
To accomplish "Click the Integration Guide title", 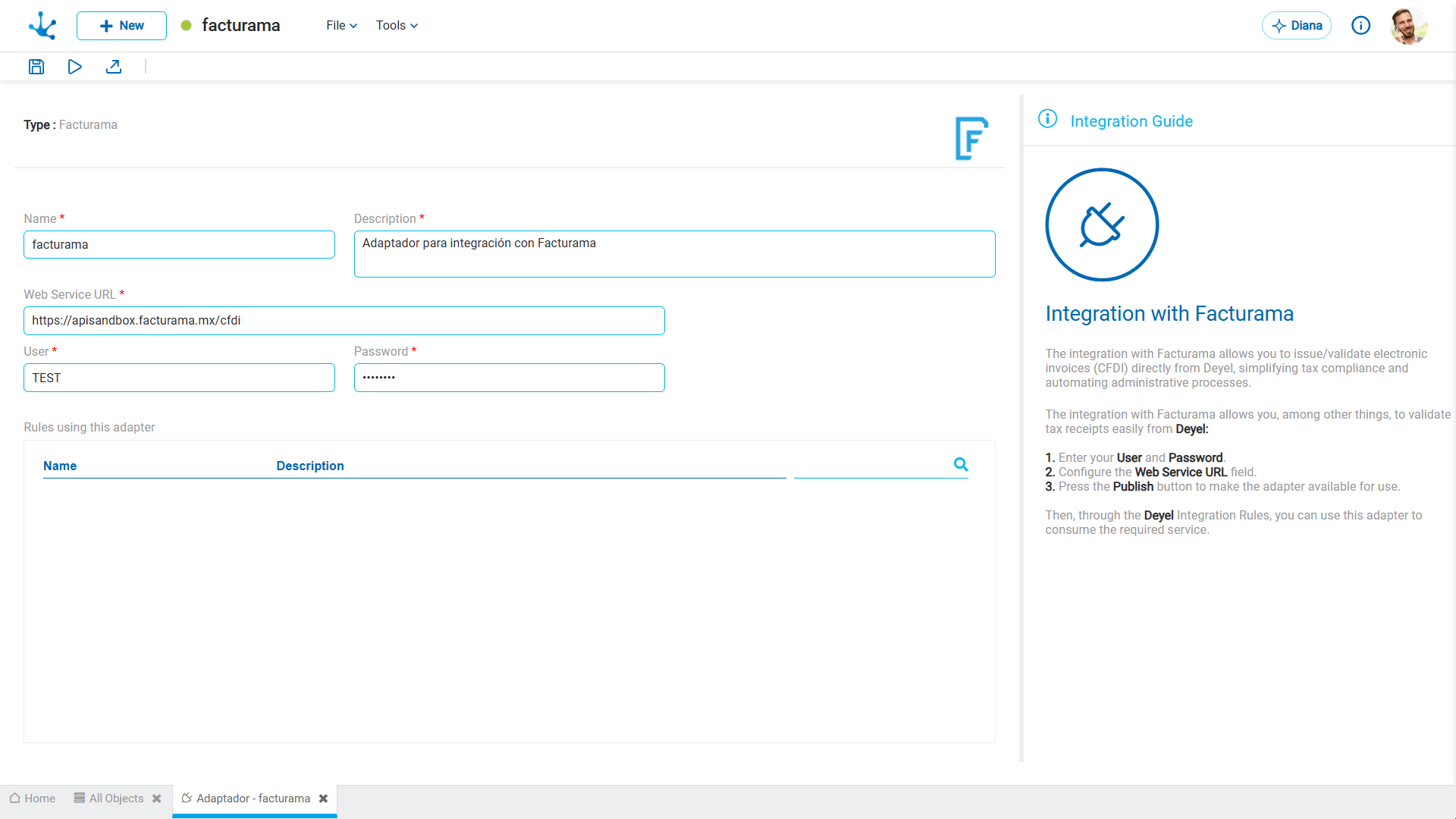I will coord(1131,121).
